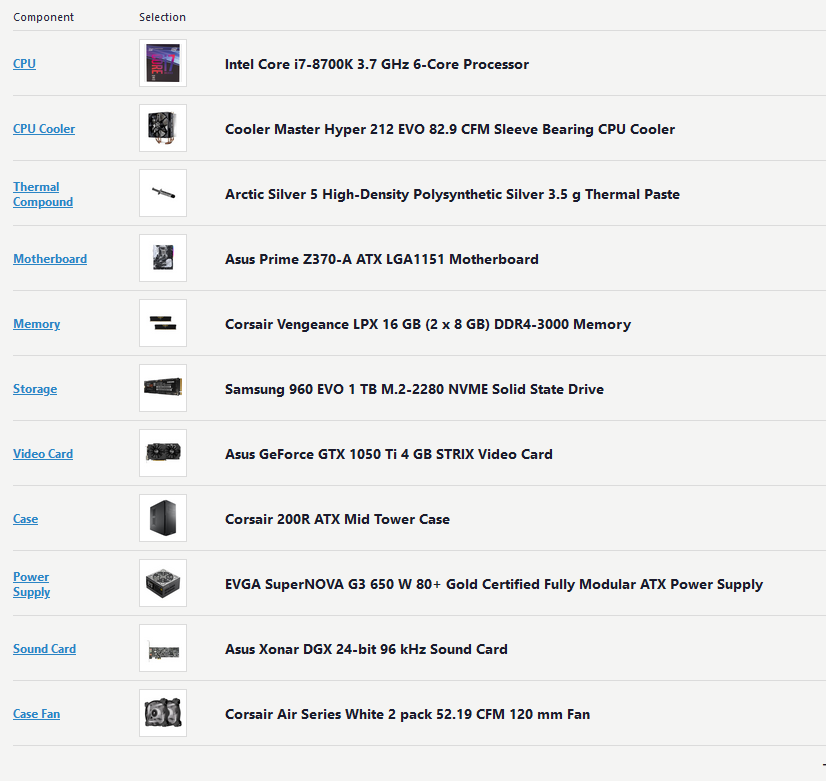The height and width of the screenshot is (781, 826).
Task: Select Corsair Vengeance LPX 16 GB name
Action: click(428, 324)
